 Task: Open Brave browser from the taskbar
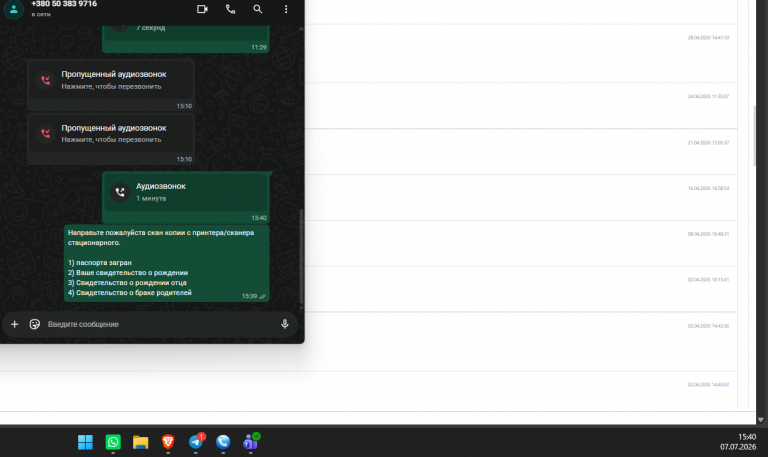pos(168,442)
